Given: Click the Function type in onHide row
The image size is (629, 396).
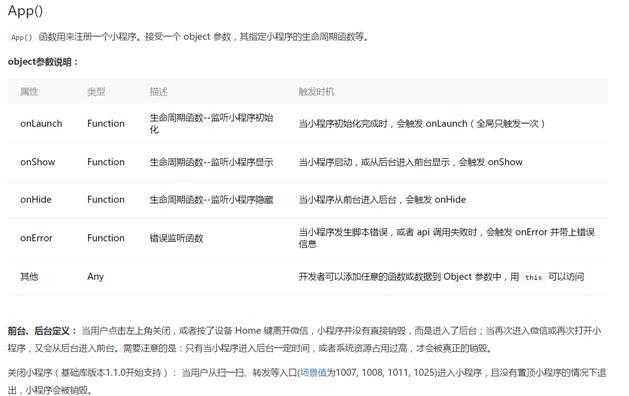Looking at the screenshot, I should click(x=106, y=200).
